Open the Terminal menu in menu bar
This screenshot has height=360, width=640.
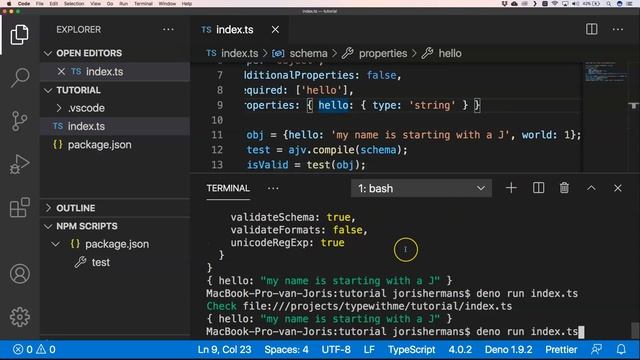[x=143, y=4]
